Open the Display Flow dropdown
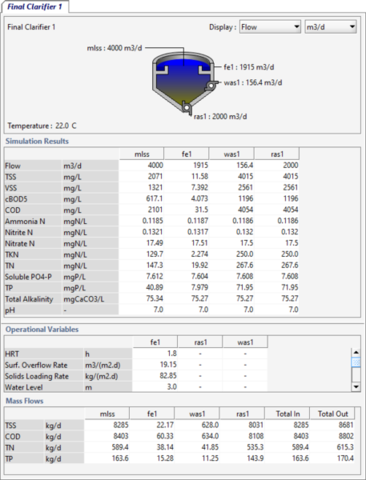The image size is (366, 480). [x=270, y=27]
